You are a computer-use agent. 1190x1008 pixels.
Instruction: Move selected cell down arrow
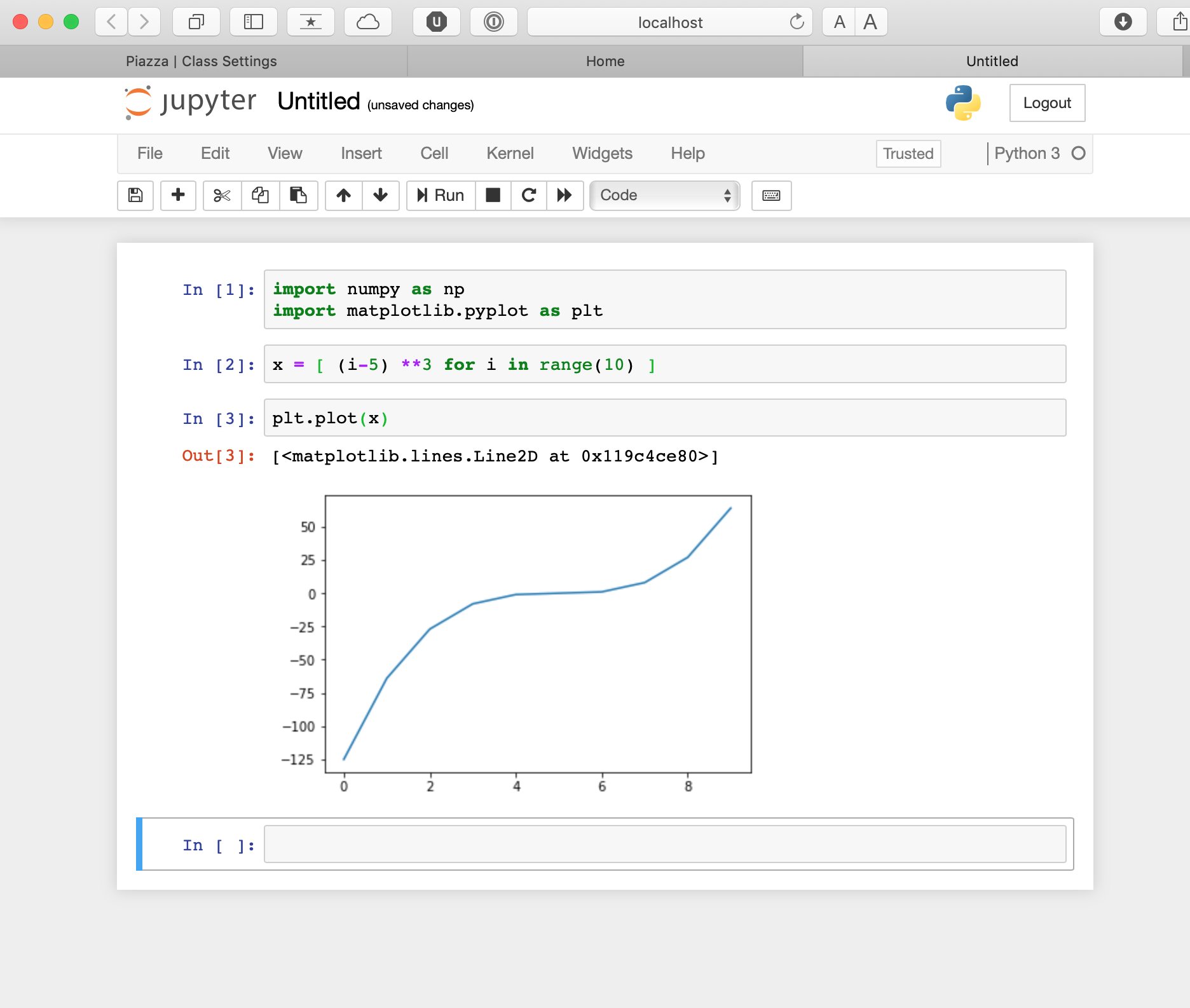[380, 195]
